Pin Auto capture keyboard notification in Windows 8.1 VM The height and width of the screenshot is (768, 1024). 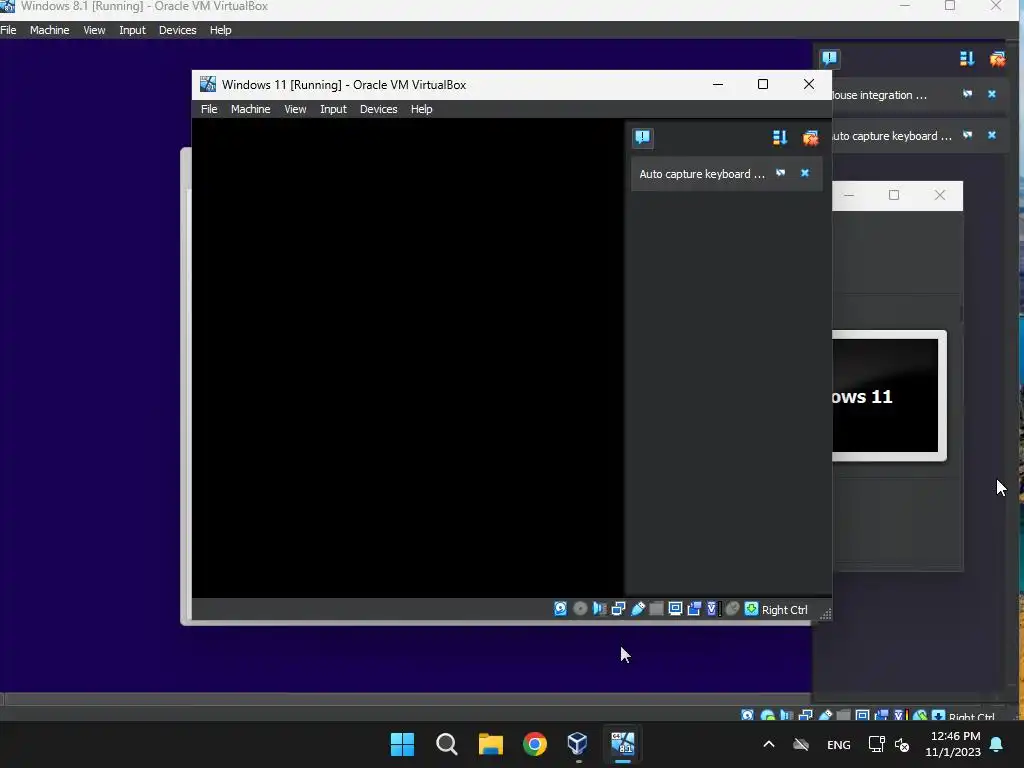pos(967,135)
